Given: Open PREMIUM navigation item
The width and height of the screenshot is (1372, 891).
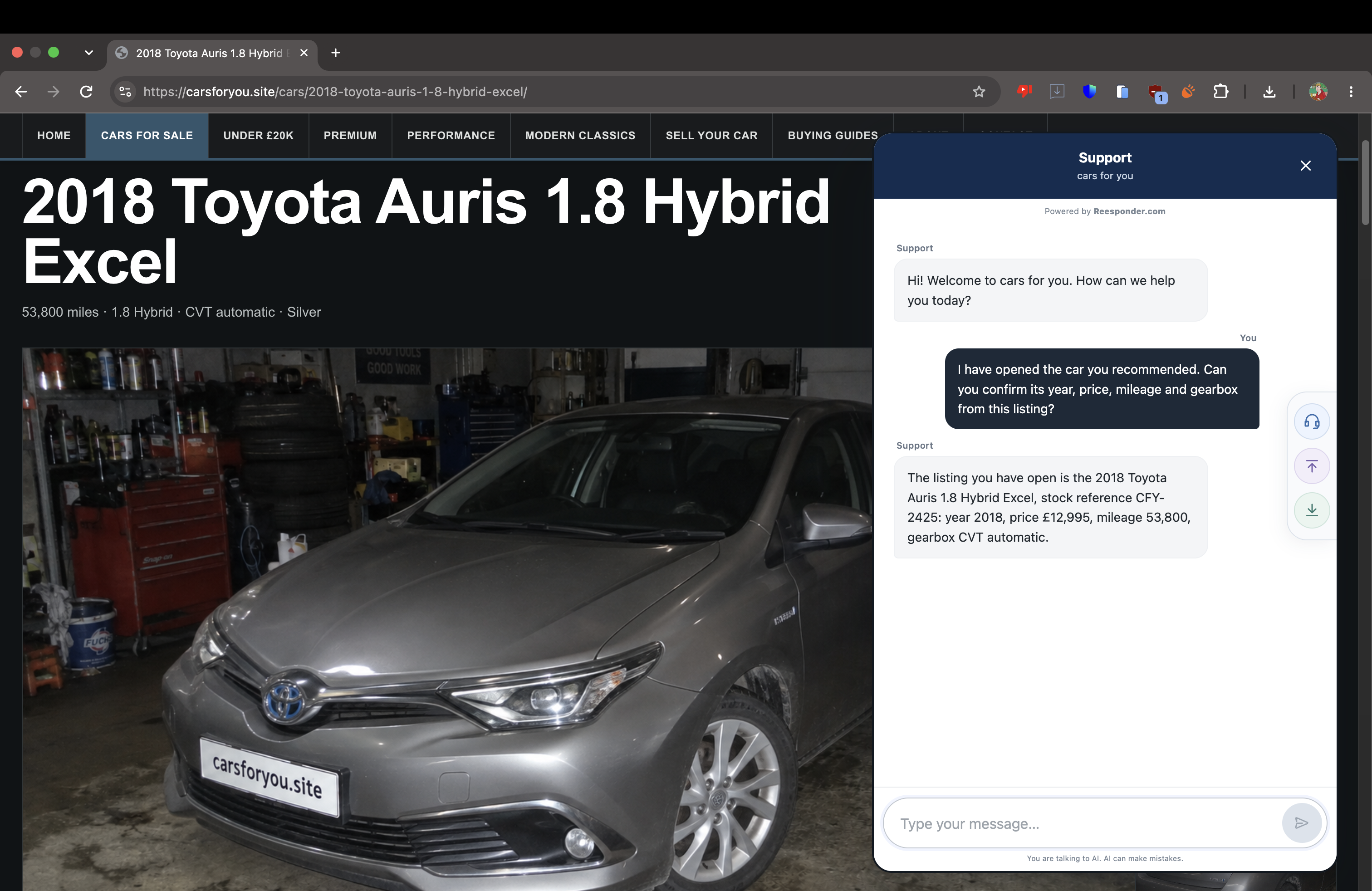Looking at the screenshot, I should (x=350, y=136).
